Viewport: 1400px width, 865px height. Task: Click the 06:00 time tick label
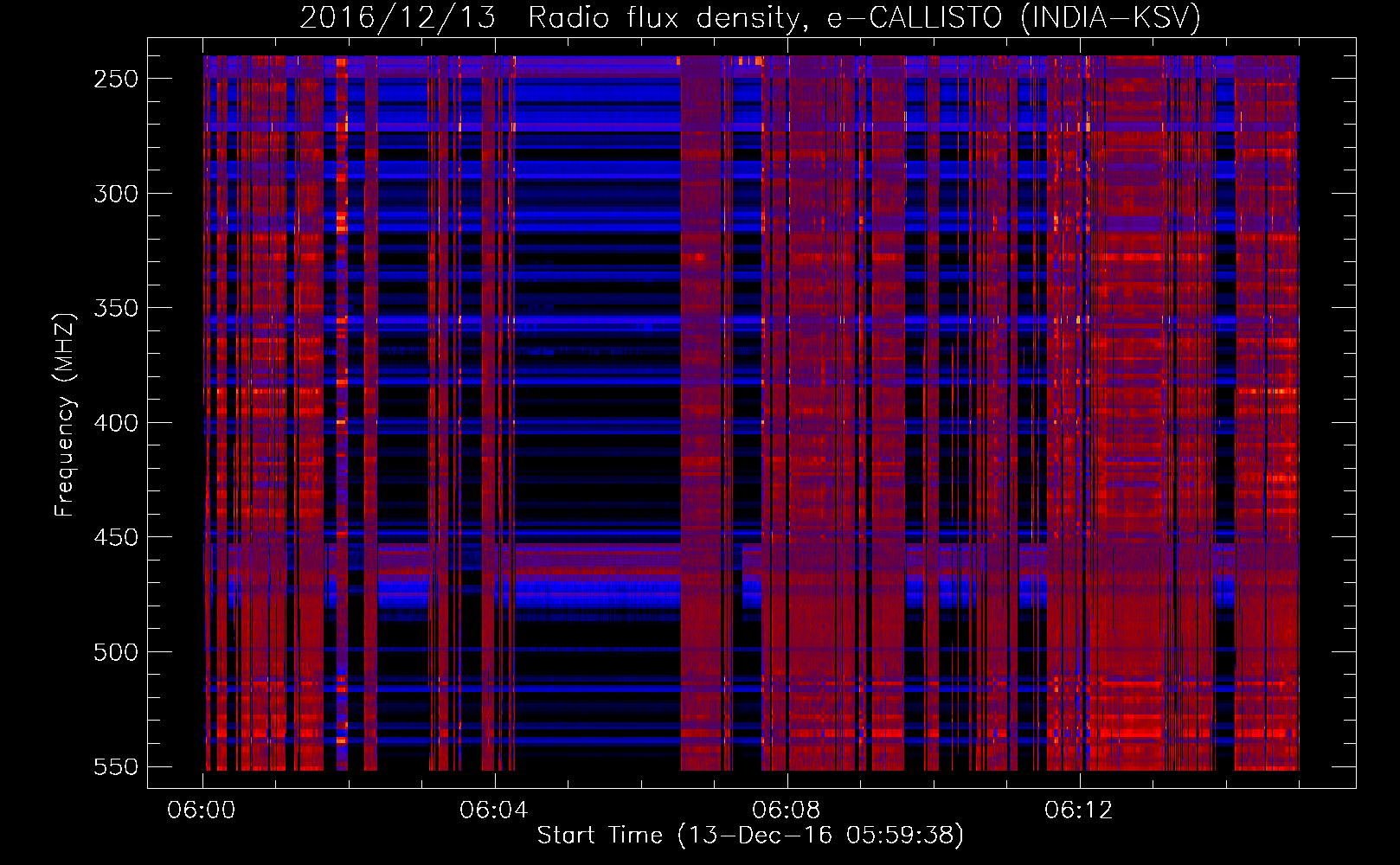(202, 811)
